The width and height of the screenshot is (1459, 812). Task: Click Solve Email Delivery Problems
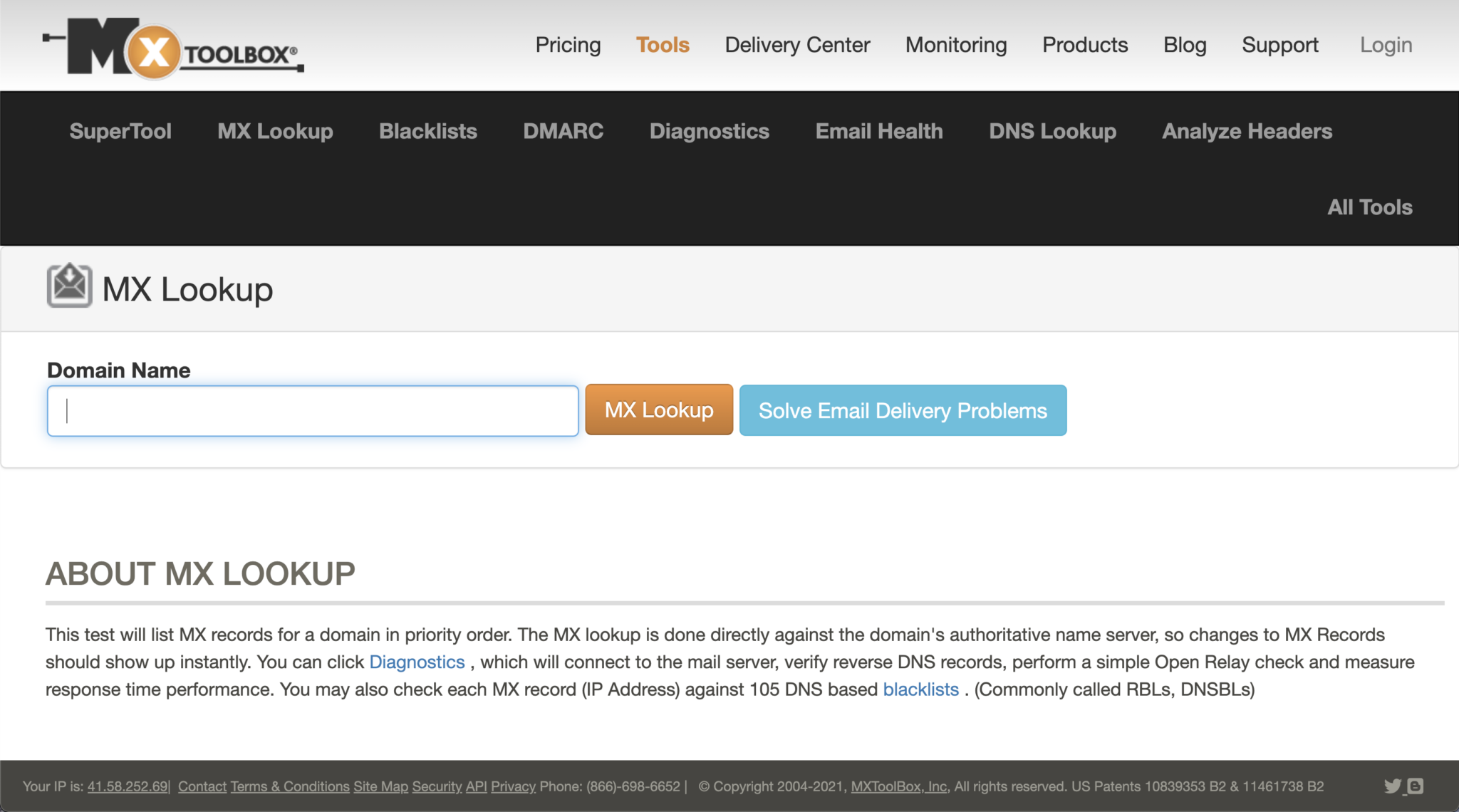click(x=902, y=410)
